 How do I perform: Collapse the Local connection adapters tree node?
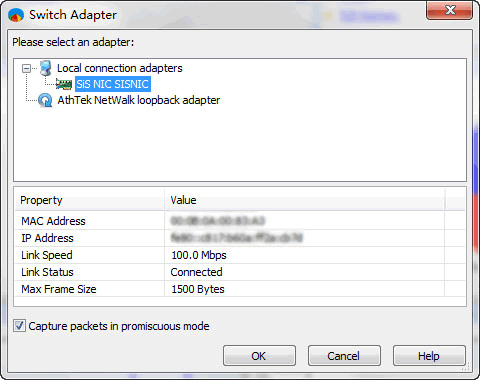26,69
